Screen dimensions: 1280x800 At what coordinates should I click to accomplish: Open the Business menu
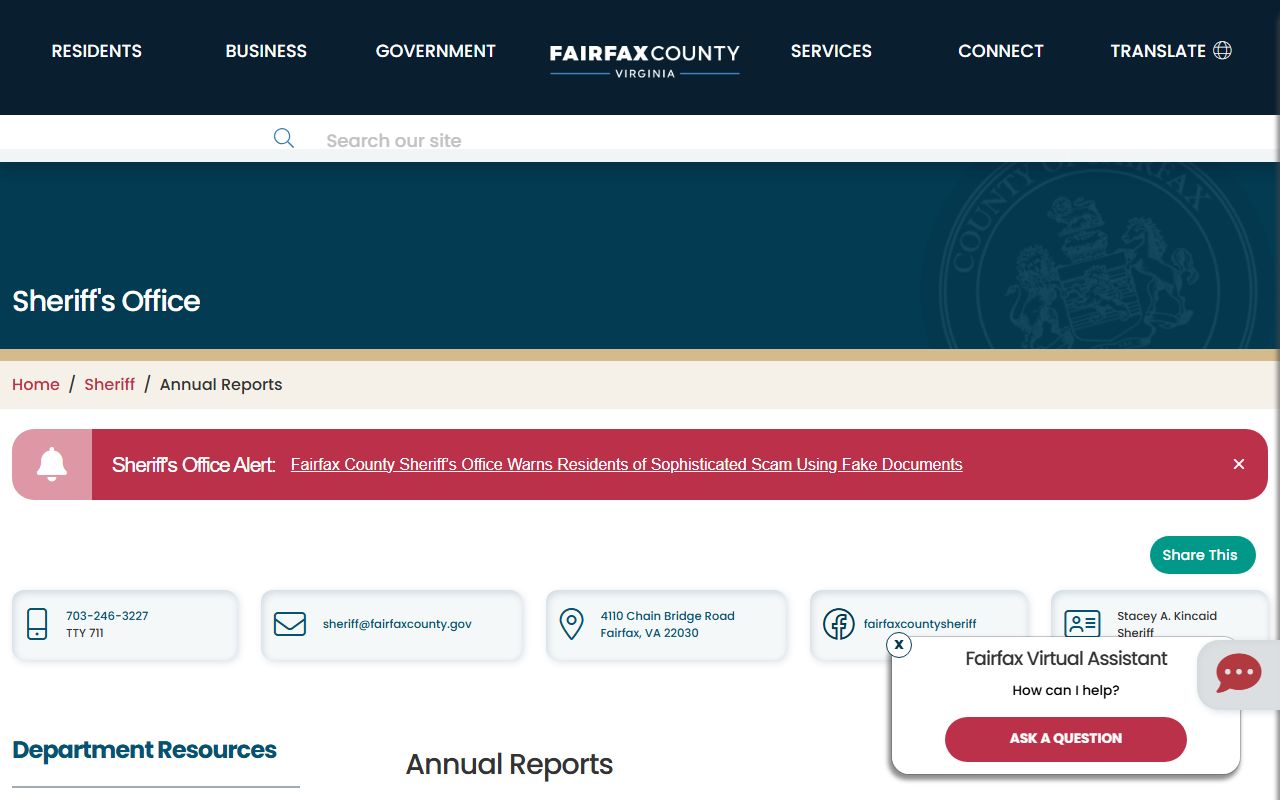point(266,51)
